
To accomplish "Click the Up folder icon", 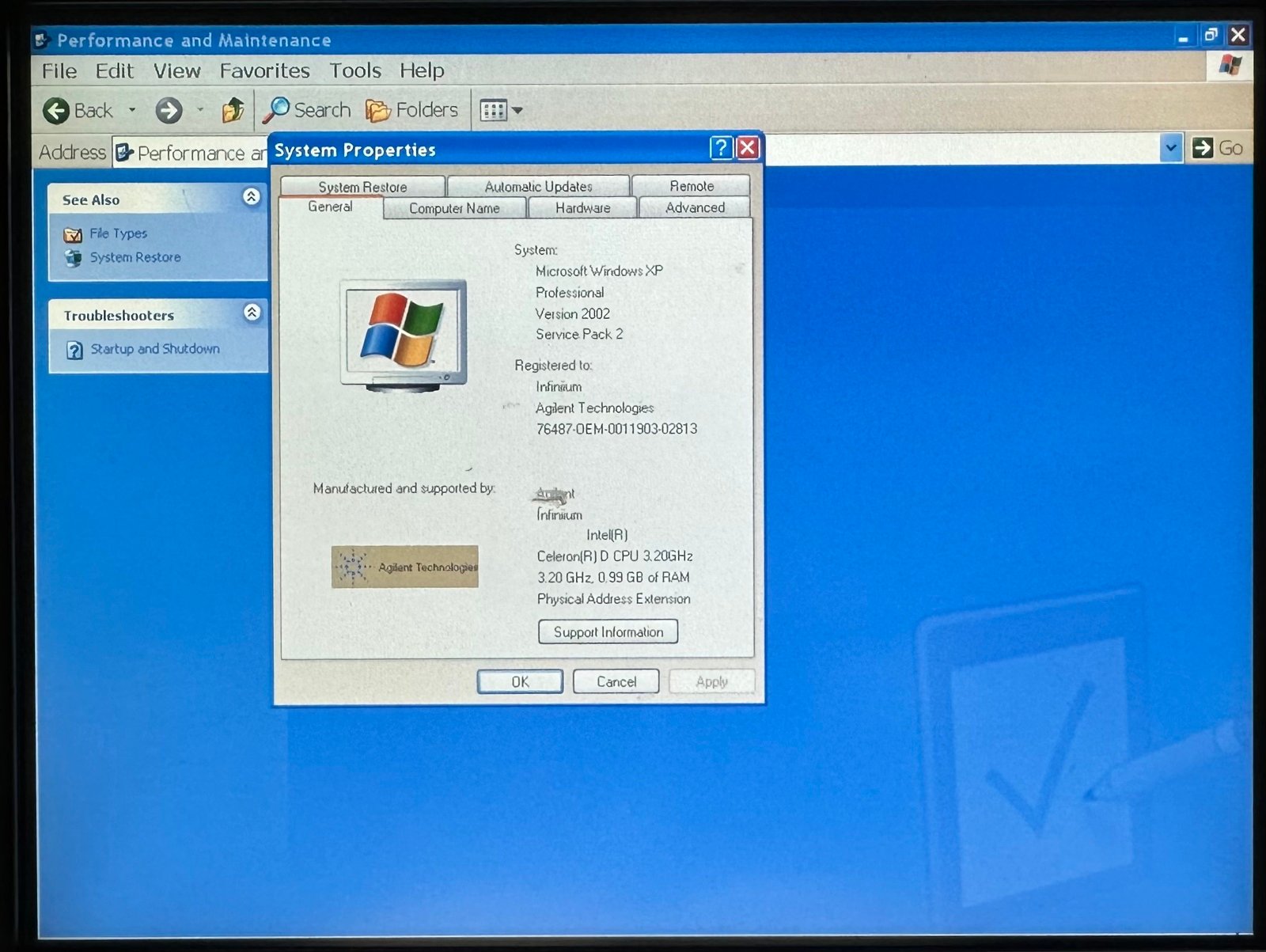I will pyautogui.click(x=233, y=111).
